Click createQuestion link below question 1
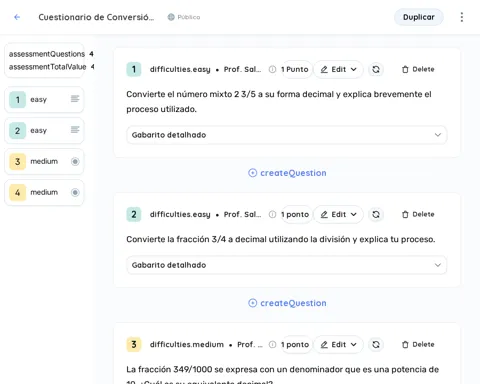Screen dimensions: 480x384 287,173
